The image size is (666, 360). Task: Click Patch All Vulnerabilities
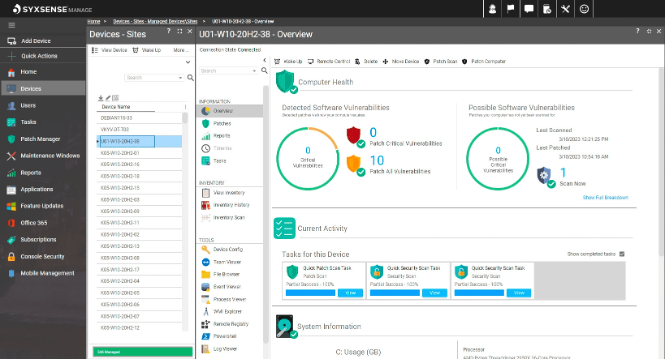(400, 172)
